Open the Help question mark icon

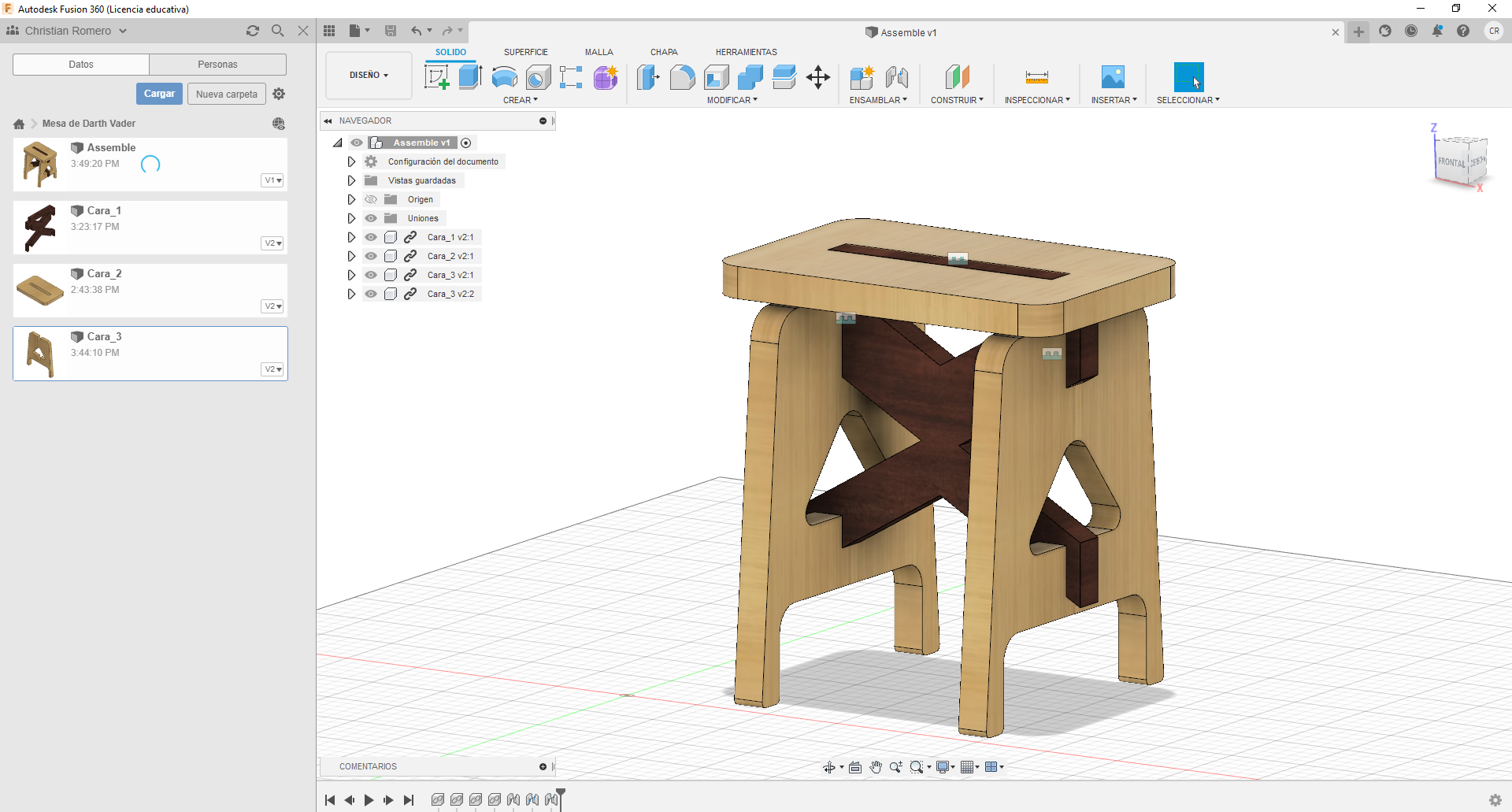(1463, 31)
